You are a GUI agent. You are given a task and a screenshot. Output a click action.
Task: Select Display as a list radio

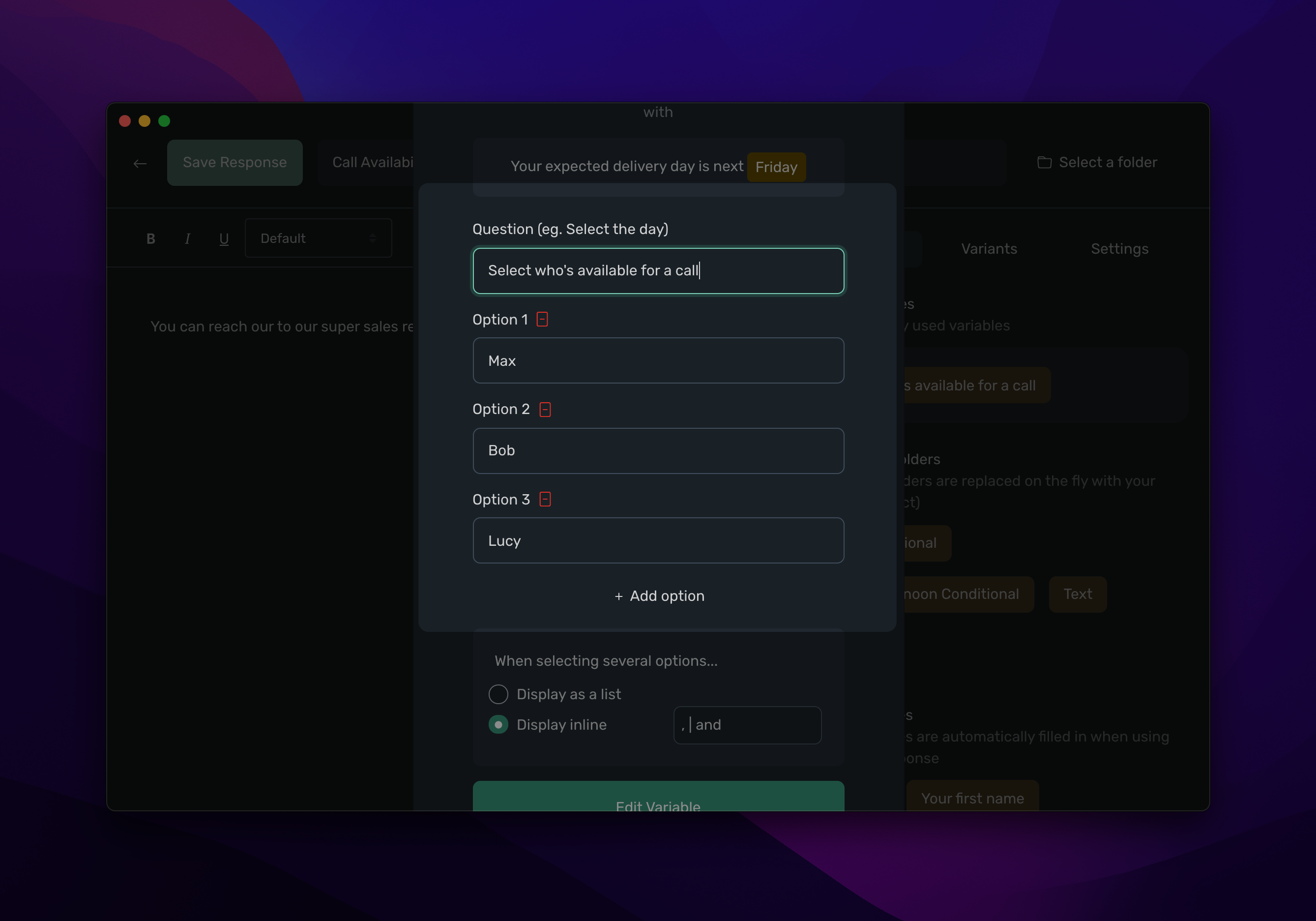tap(498, 694)
